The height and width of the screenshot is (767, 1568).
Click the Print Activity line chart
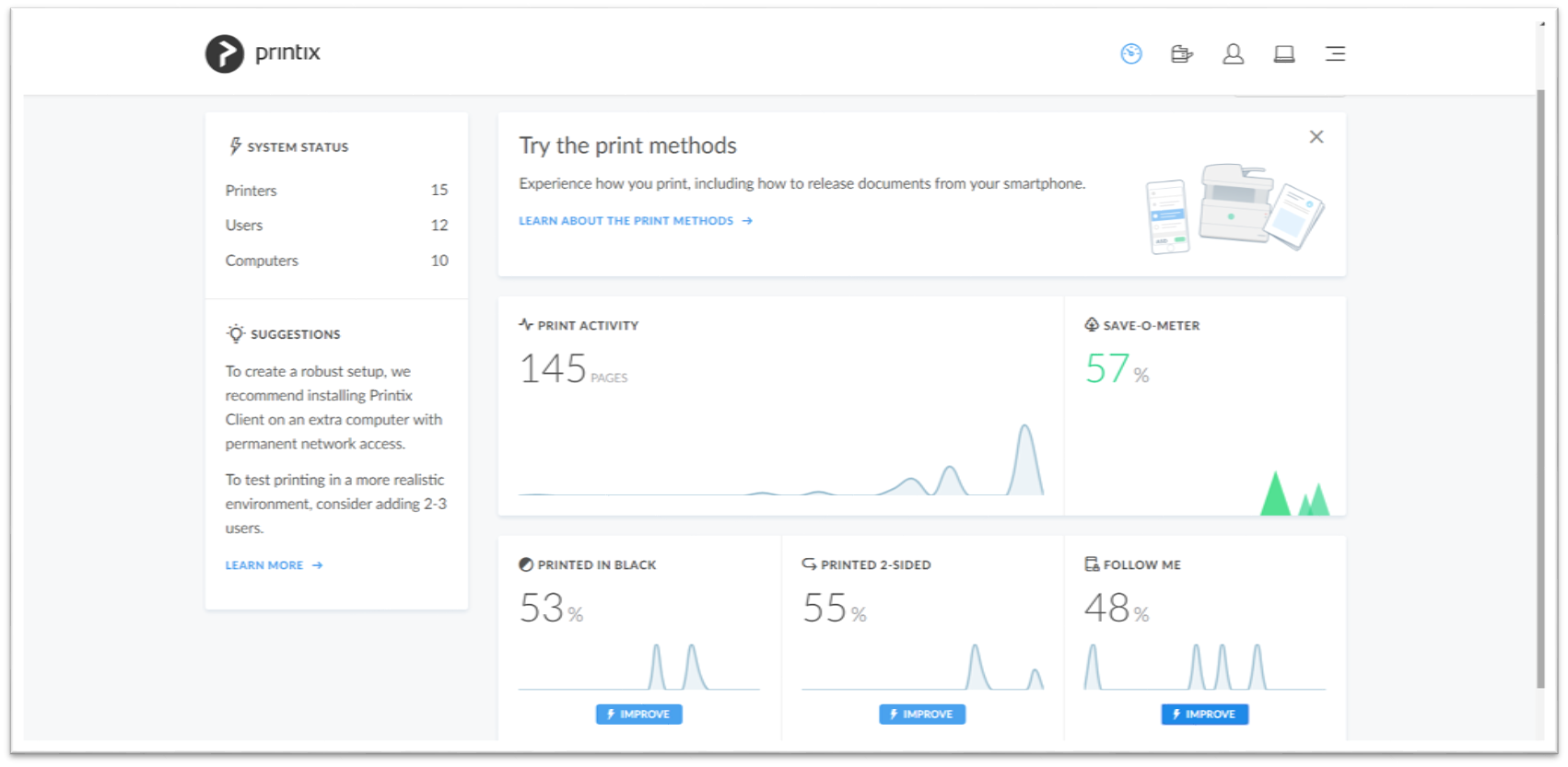[x=781, y=459]
